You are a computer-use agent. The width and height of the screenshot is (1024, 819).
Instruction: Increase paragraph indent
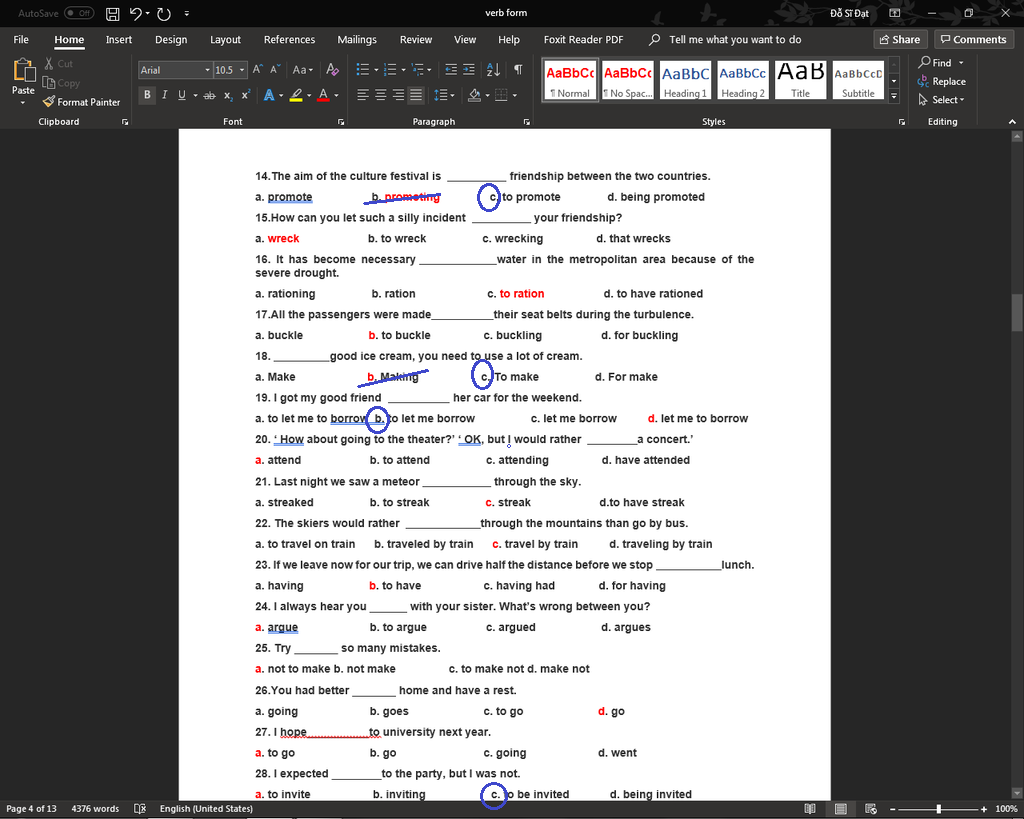click(468, 69)
